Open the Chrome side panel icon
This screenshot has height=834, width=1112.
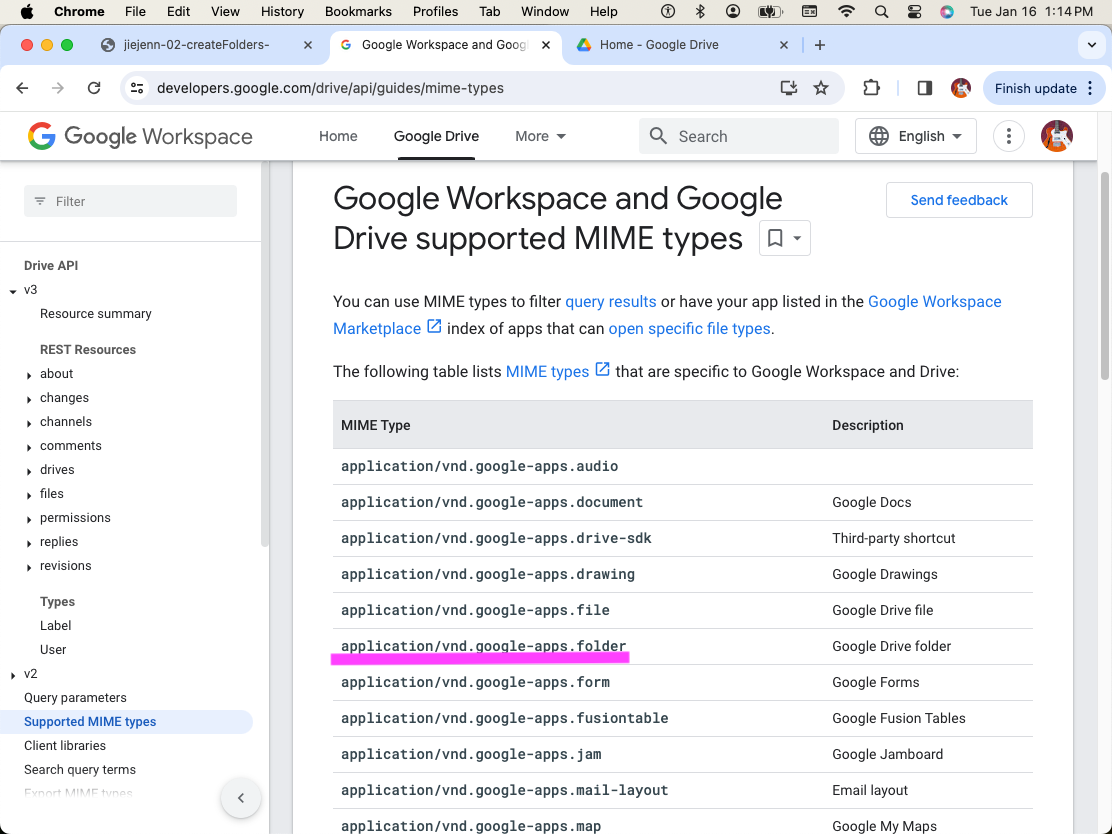coord(925,88)
